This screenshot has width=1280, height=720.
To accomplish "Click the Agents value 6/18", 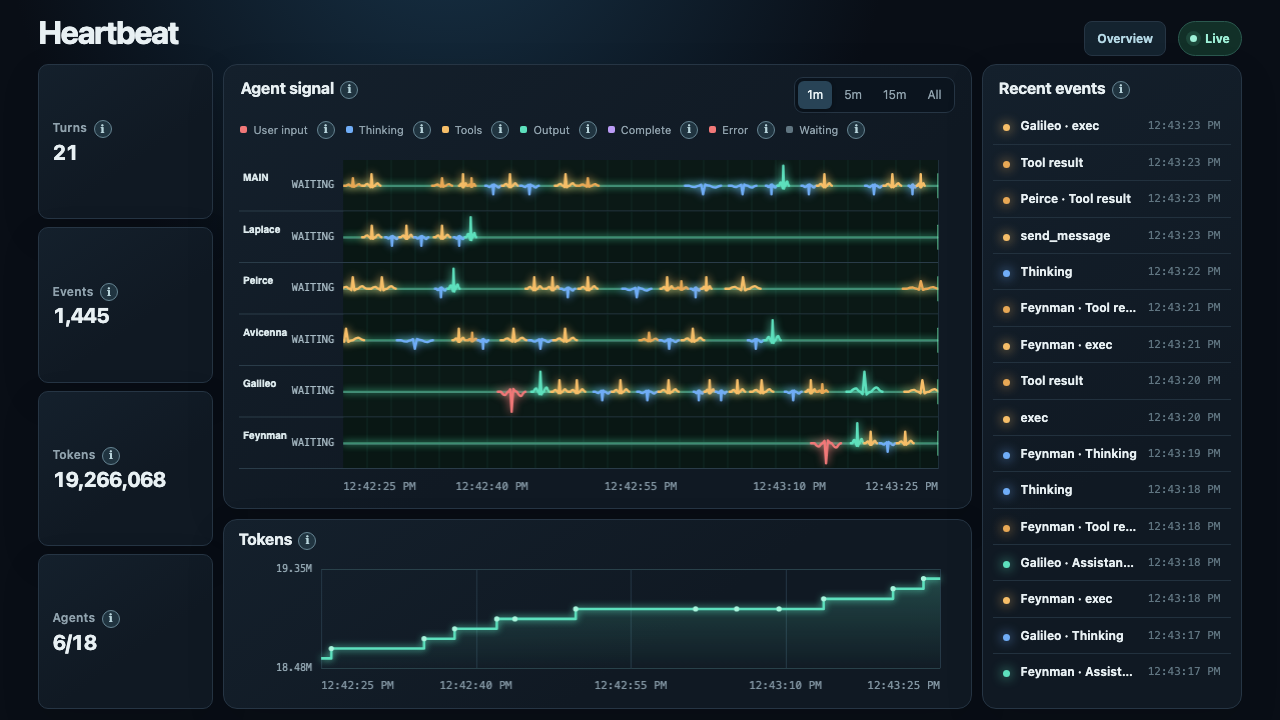I will [75, 643].
